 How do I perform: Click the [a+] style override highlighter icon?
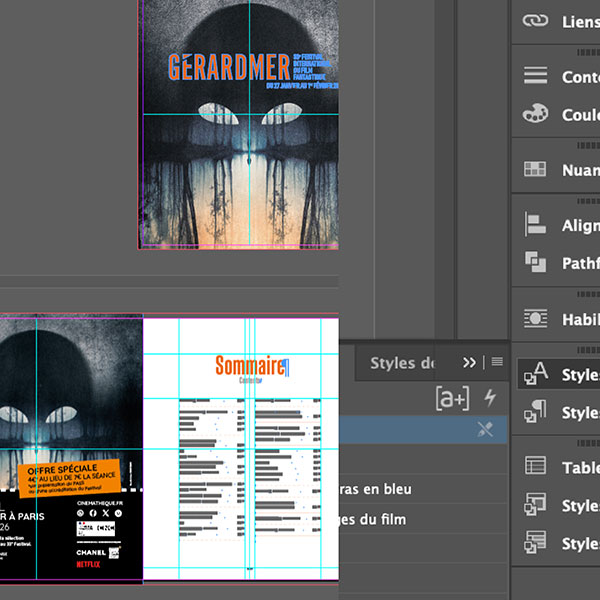pos(452,398)
